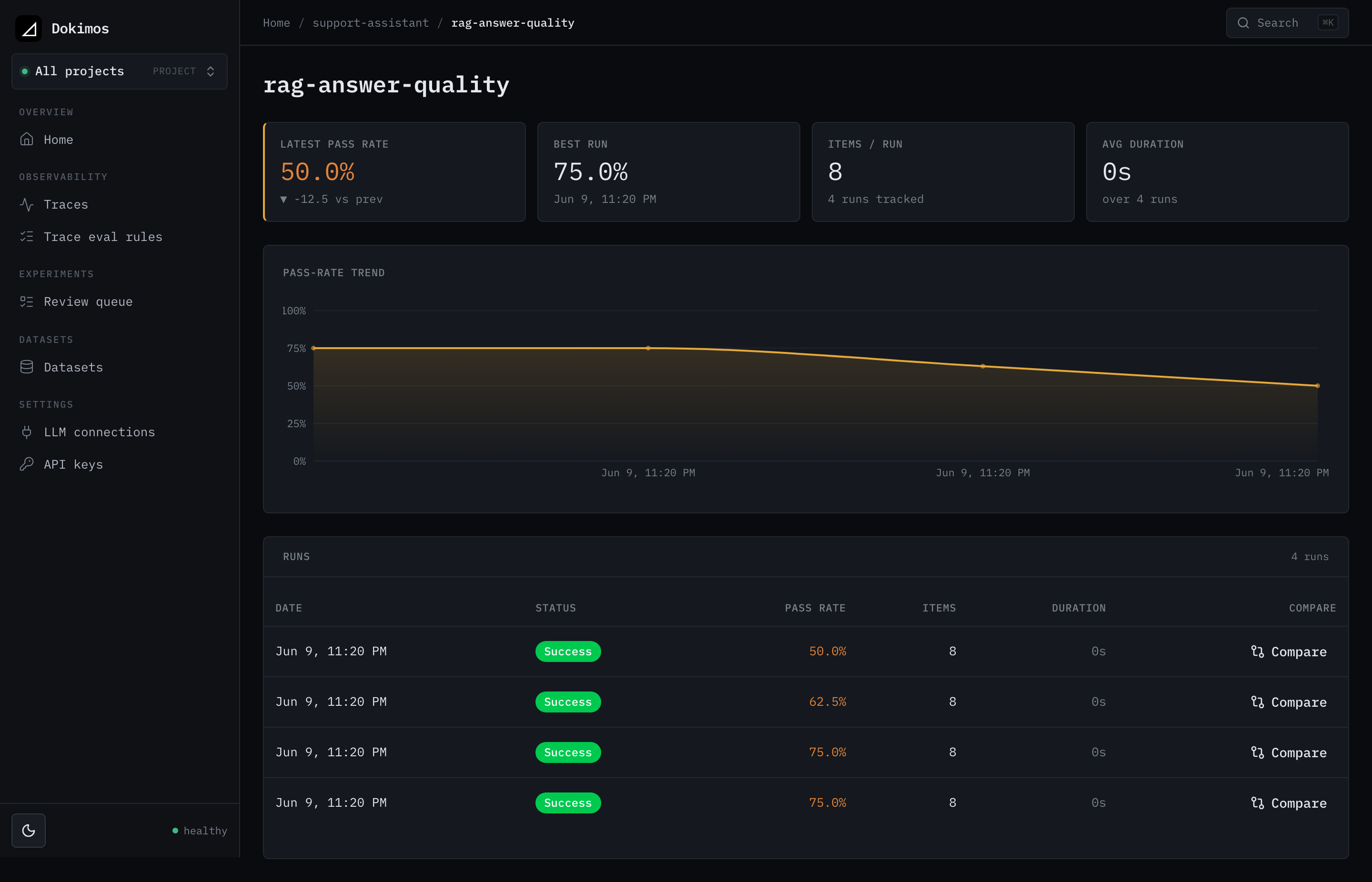Viewport: 1372px width, 882px height.
Task: Click compare icon in 50.0% row
Action: click(x=1257, y=652)
